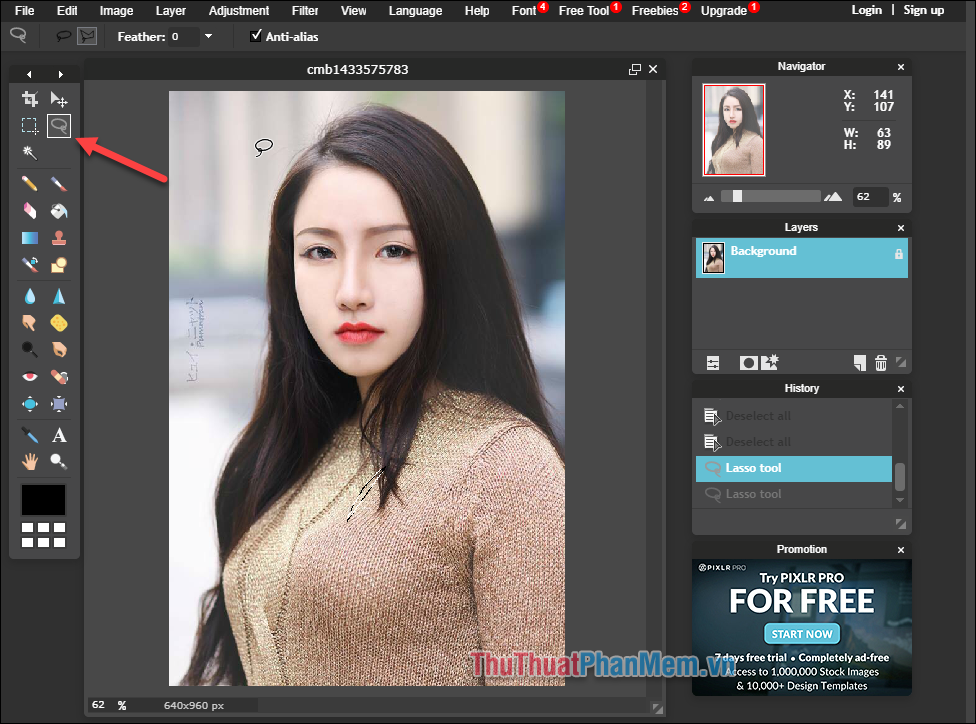Click the START NOW promotion button
This screenshot has width=976, height=724.
point(801,633)
